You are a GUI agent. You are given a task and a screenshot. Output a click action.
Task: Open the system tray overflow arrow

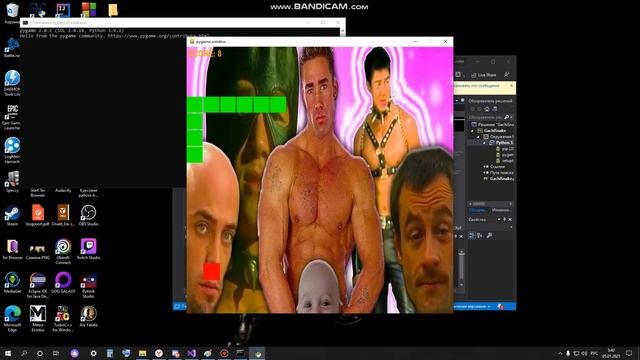[560, 353]
